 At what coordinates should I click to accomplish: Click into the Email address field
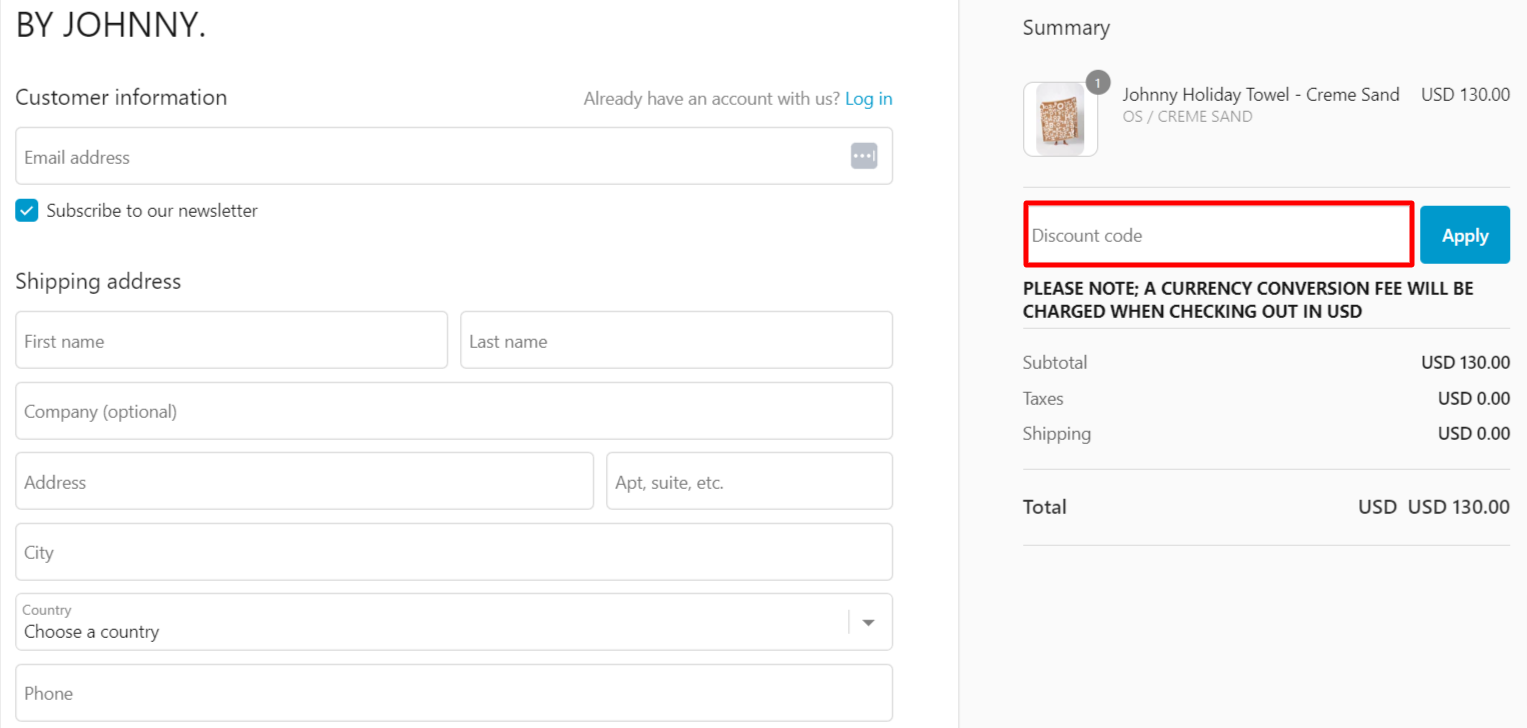[x=430, y=157]
